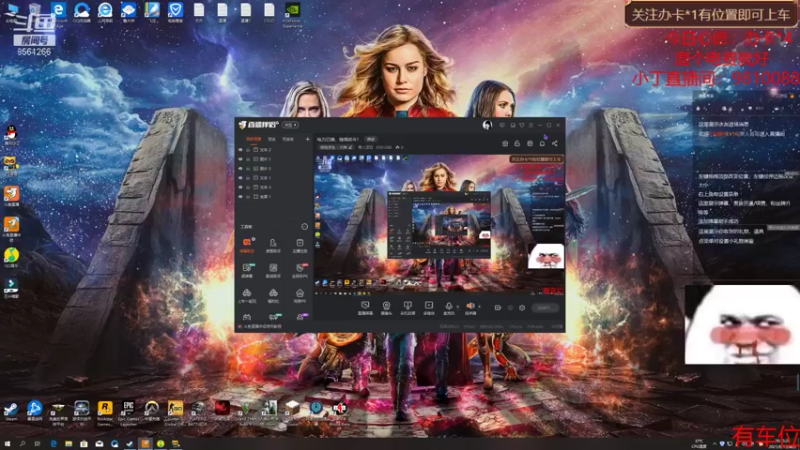Toggle visibility eye of 图片 1 layer

240,159
